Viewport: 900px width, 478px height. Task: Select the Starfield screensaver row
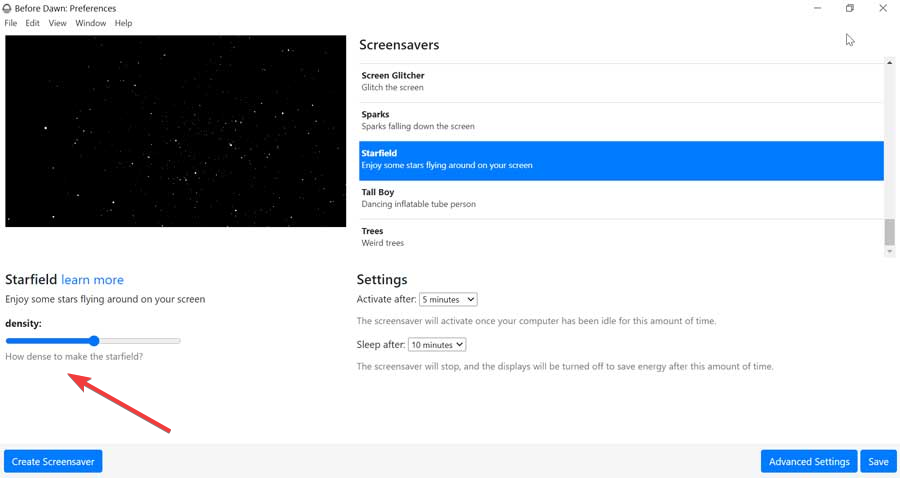point(621,161)
